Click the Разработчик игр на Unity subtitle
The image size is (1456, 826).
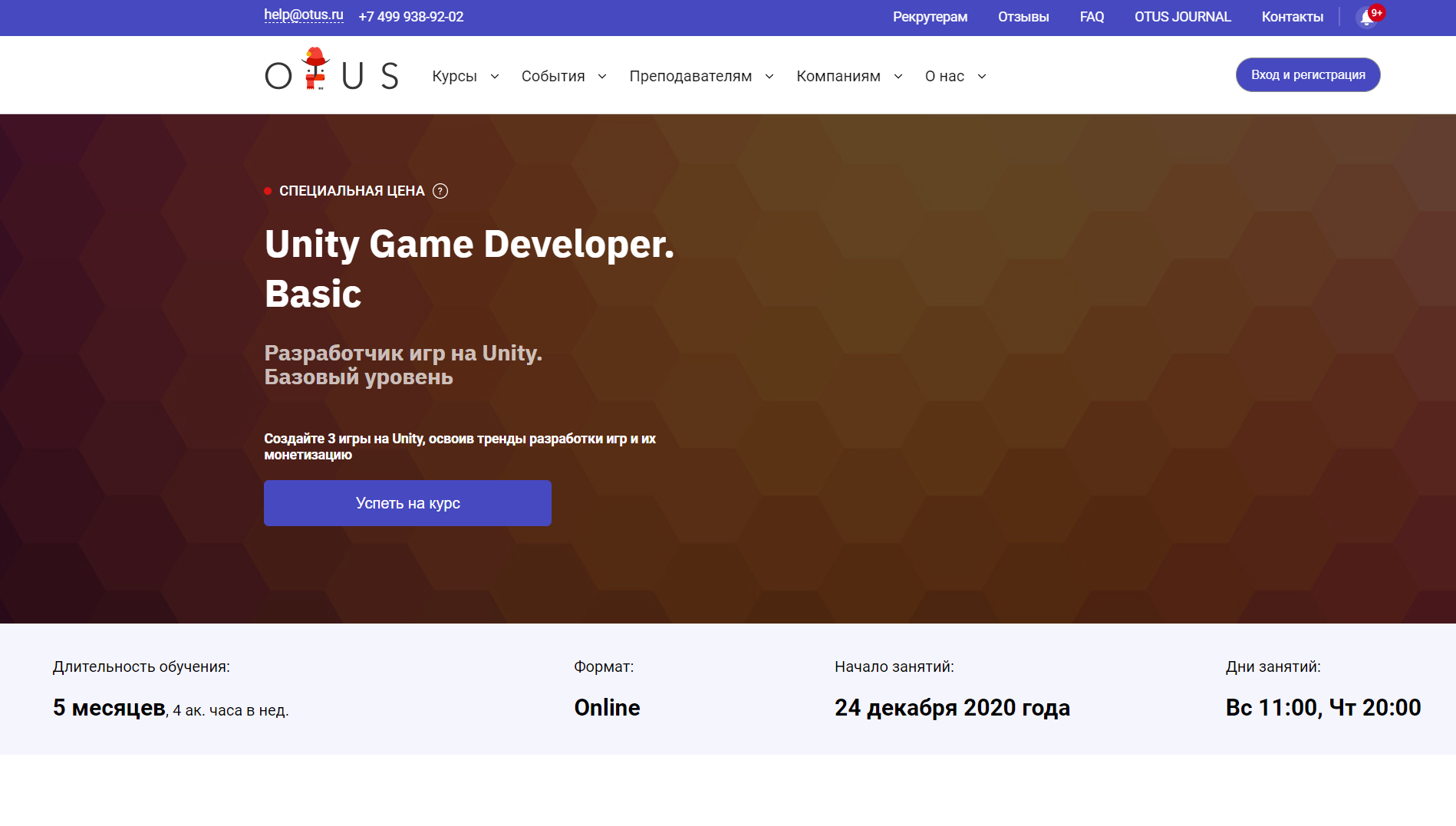(x=403, y=365)
